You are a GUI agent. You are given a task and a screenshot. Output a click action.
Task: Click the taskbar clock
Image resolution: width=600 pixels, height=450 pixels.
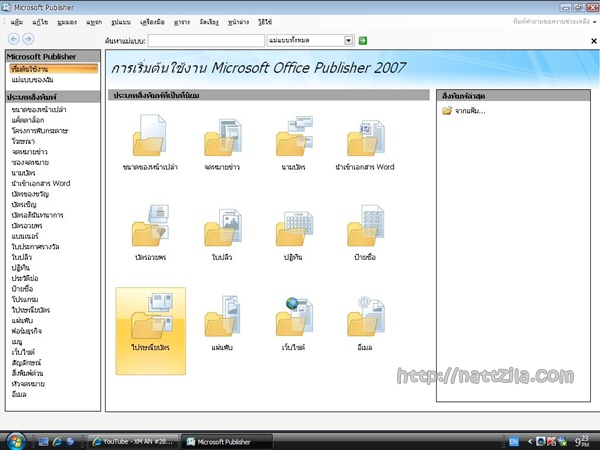pos(582,441)
